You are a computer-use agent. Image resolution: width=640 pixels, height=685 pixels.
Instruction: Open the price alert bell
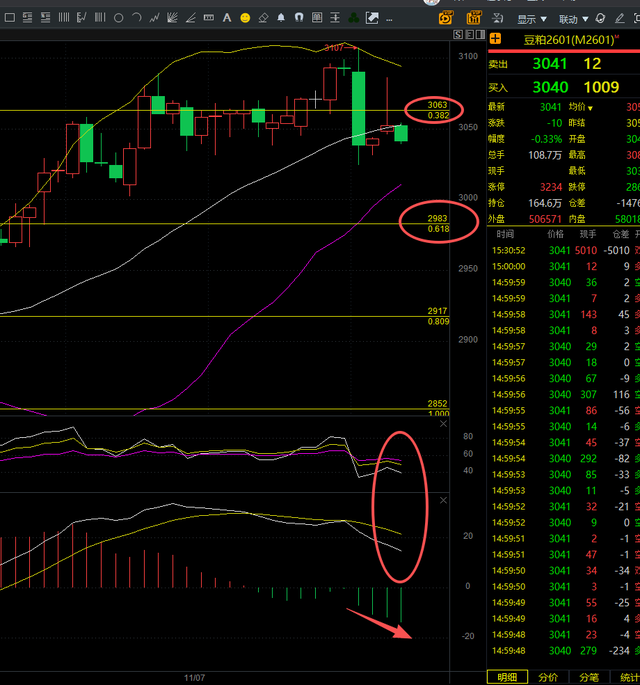point(281,18)
